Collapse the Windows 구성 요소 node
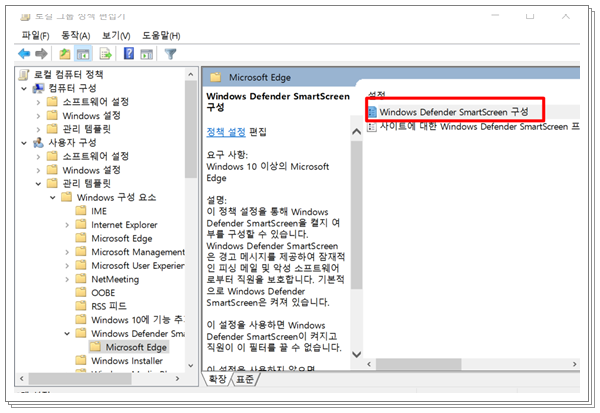This screenshot has height=413, width=600. pyautogui.click(x=53, y=198)
